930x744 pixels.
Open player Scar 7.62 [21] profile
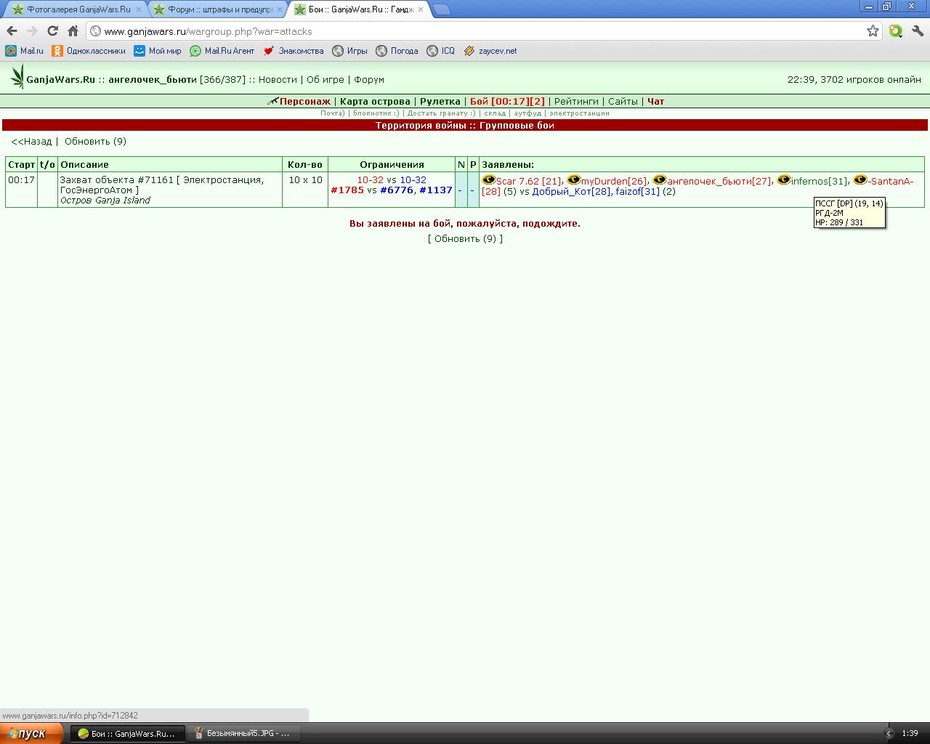528,181
